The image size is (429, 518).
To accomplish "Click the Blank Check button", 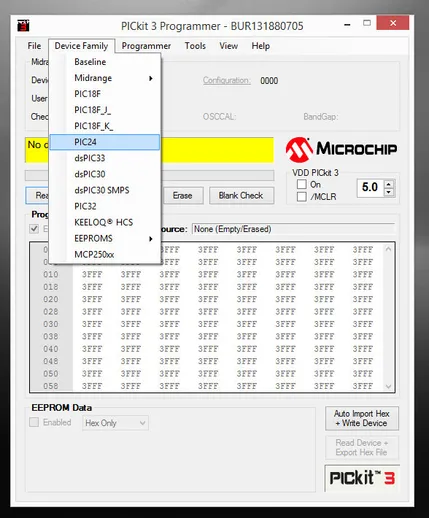I will tap(241, 195).
